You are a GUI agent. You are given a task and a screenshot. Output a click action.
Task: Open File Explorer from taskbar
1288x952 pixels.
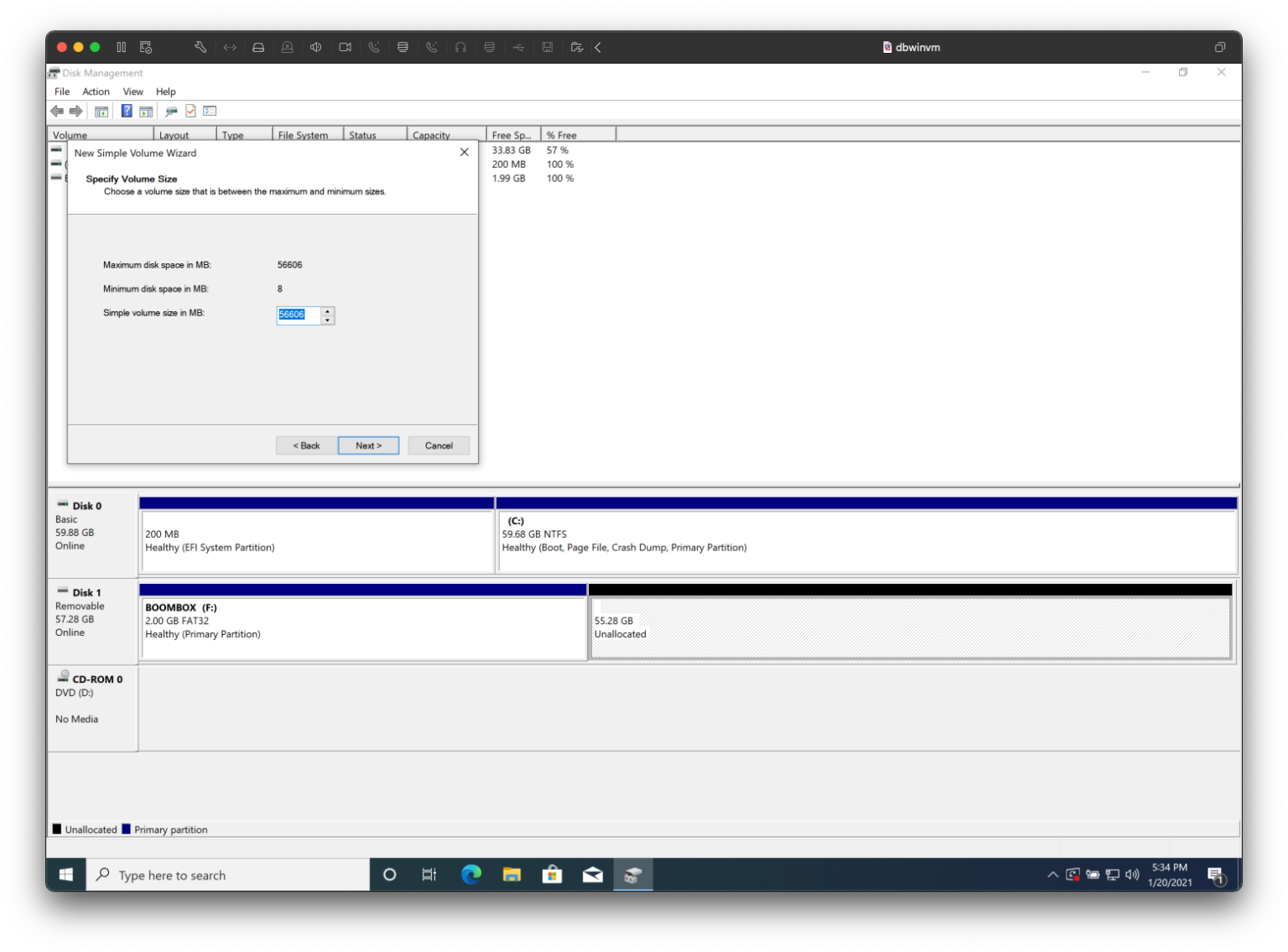(512, 875)
